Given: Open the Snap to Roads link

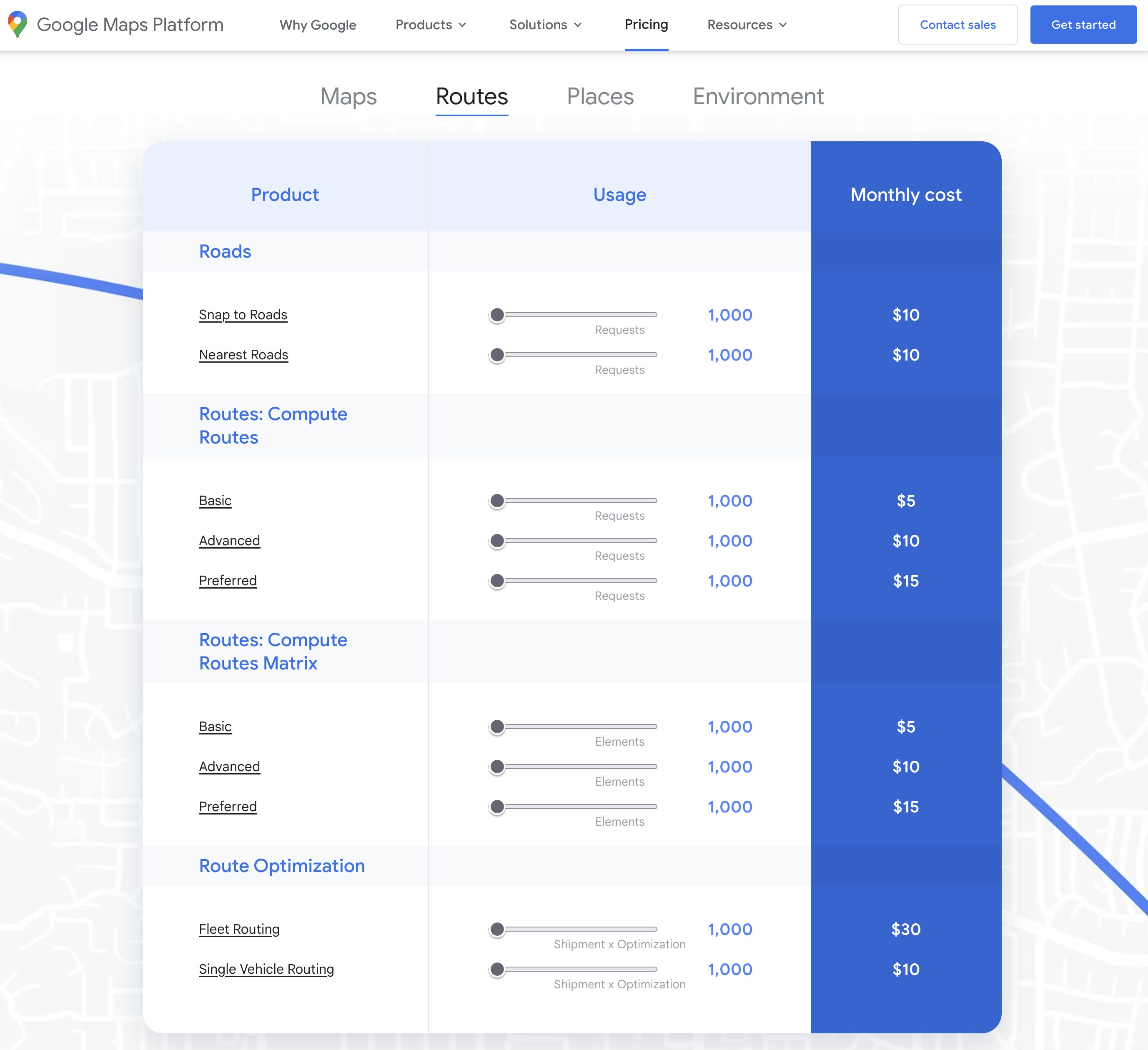Looking at the screenshot, I should coord(243,315).
